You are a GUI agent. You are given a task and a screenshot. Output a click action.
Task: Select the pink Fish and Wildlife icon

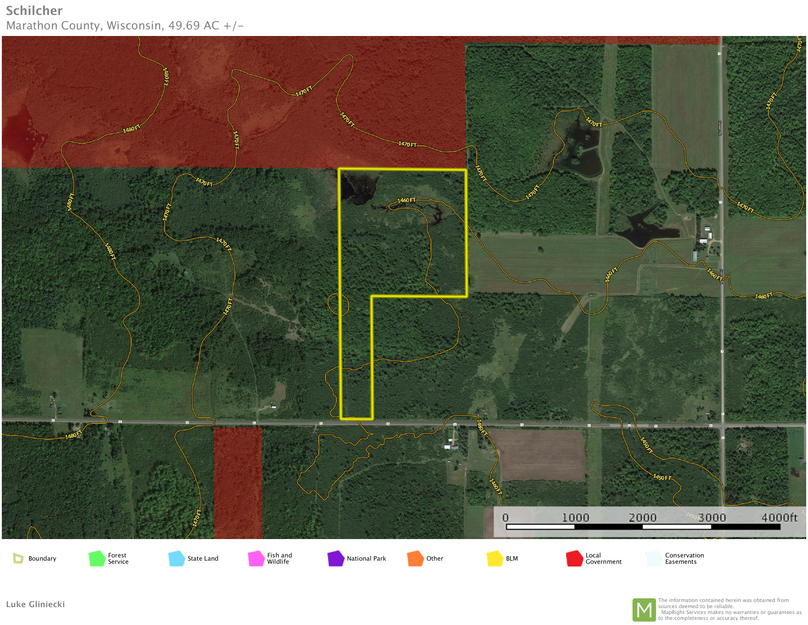(255, 558)
